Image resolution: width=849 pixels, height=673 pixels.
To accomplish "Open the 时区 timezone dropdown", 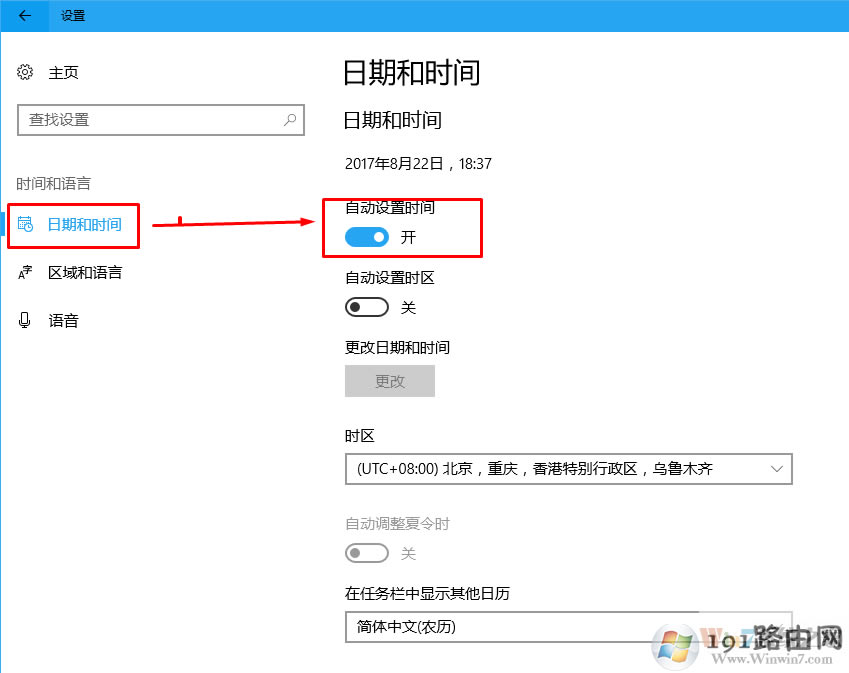I will pyautogui.click(x=568, y=468).
